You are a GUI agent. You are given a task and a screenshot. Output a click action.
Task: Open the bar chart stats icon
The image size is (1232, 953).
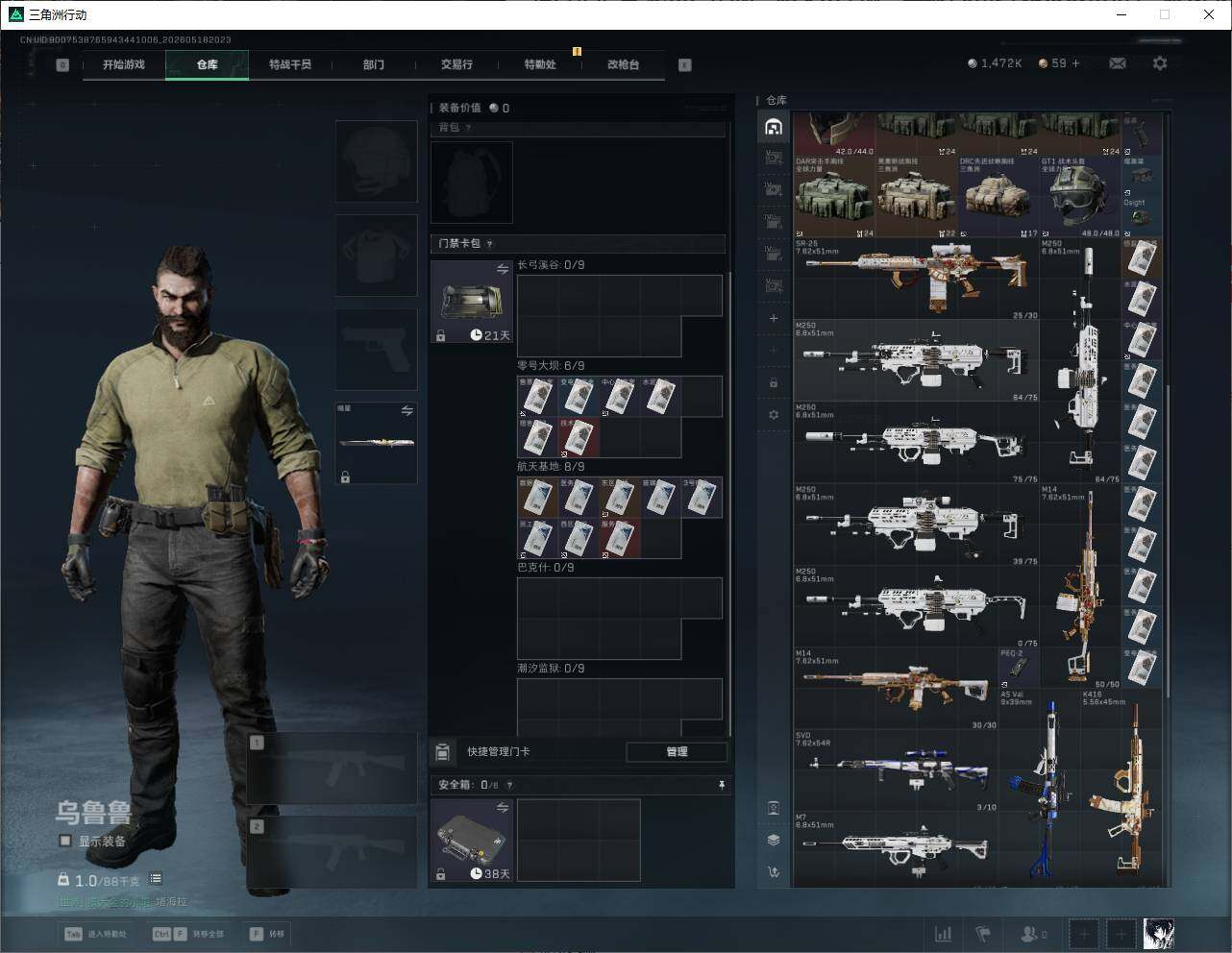tap(944, 934)
